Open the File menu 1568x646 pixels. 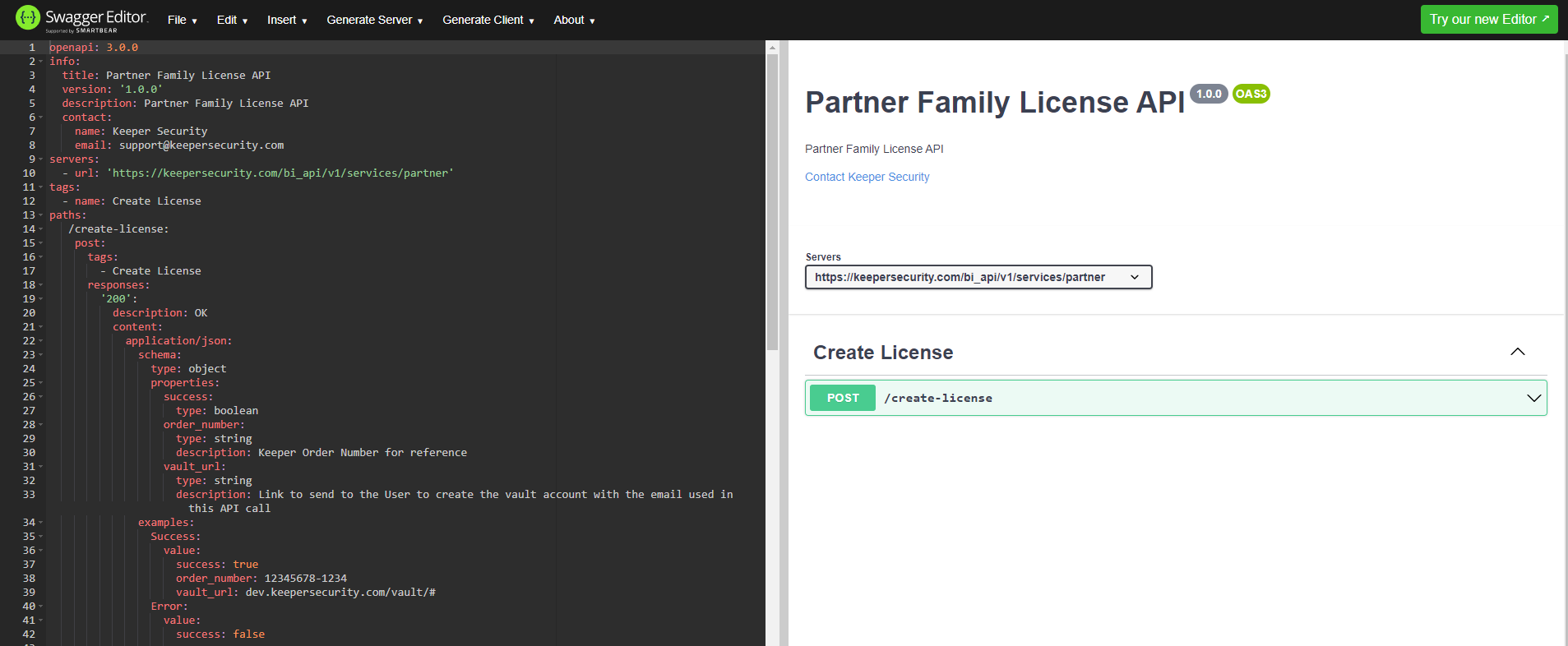182,20
